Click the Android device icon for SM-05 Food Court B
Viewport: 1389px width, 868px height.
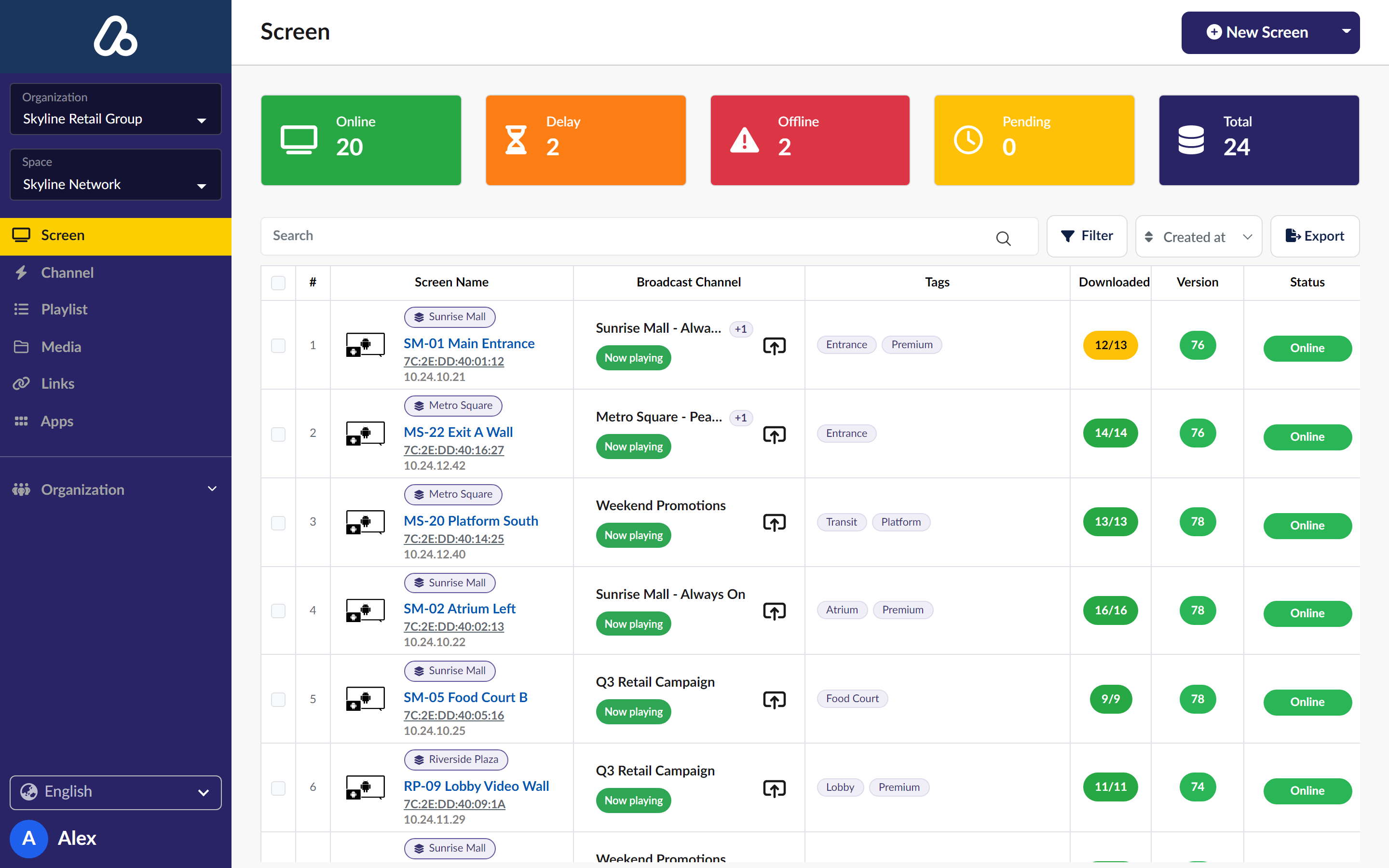365,699
